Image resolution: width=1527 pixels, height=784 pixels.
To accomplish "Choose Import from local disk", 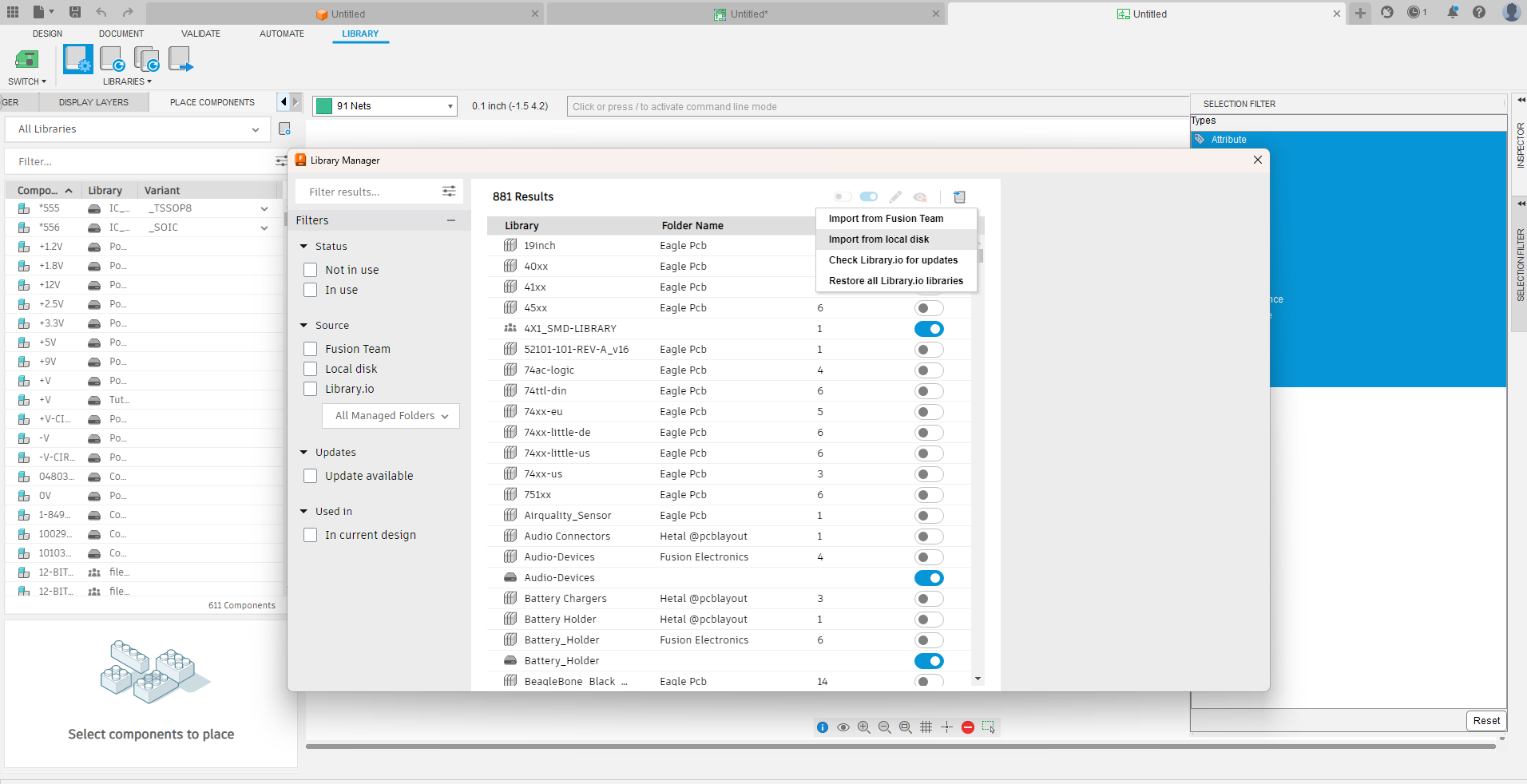I will point(896,240).
